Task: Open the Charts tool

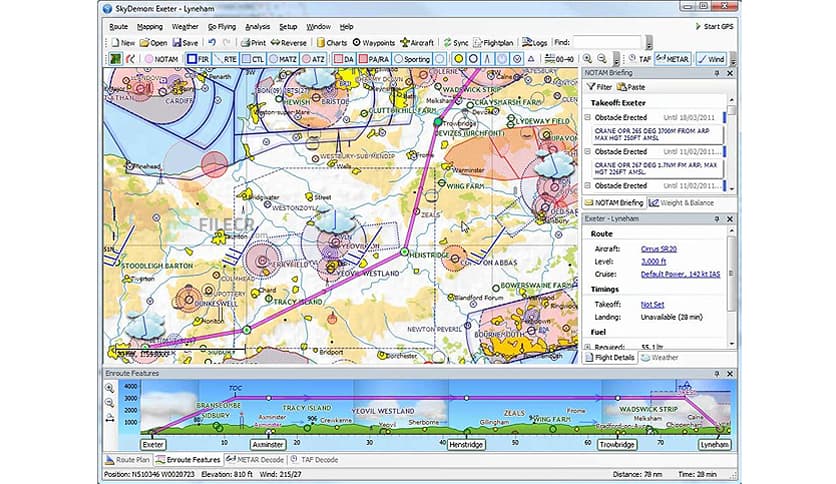Action: (x=331, y=43)
